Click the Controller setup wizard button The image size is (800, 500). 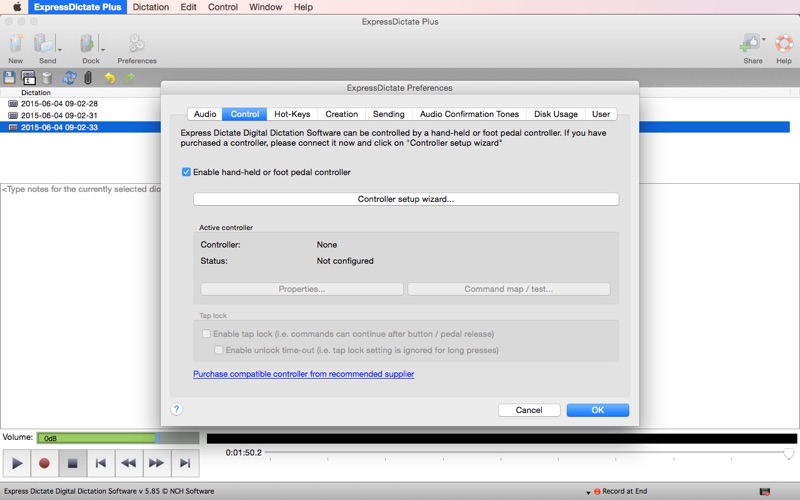coord(405,199)
